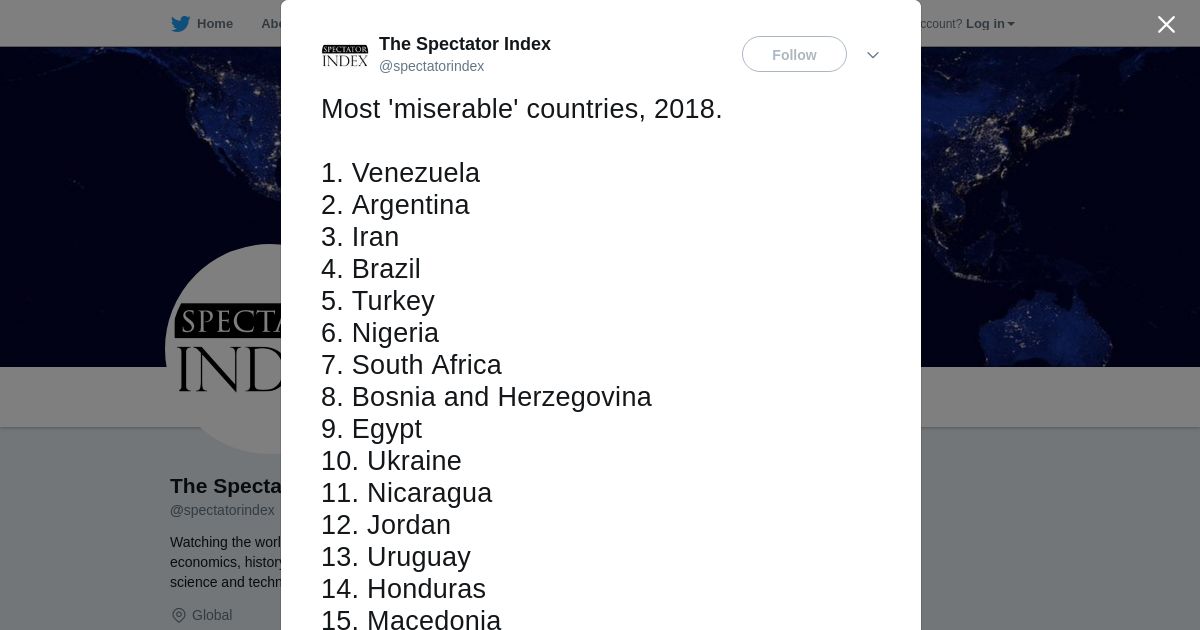
Task: Click the Twitter bird logo
Action: click(180, 24)
